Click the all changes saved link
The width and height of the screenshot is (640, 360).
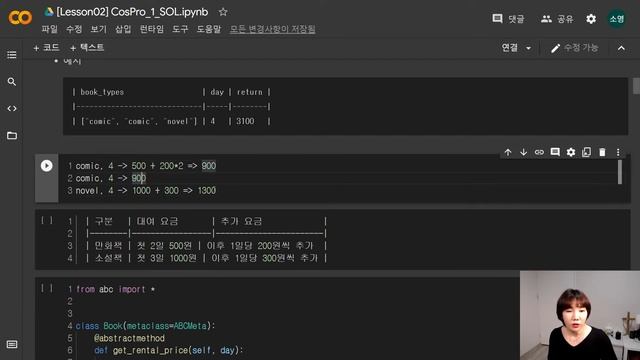click(x=272, y=29)
